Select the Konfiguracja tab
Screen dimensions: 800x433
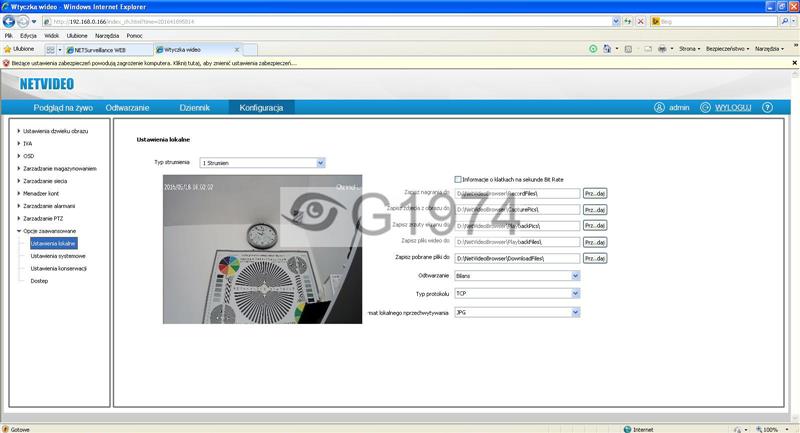261,108
